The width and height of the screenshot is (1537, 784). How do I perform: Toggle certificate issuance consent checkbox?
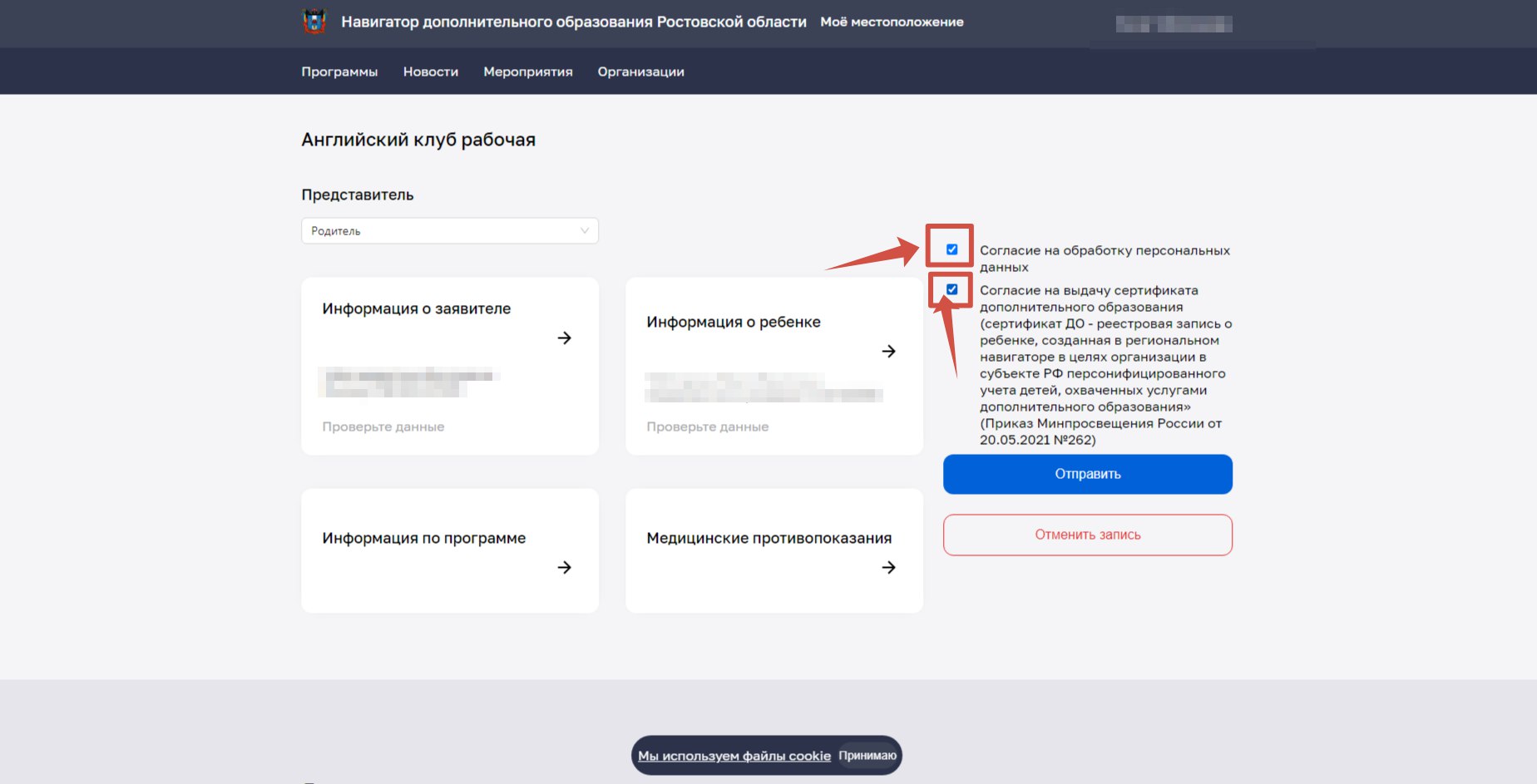point(951,289)
